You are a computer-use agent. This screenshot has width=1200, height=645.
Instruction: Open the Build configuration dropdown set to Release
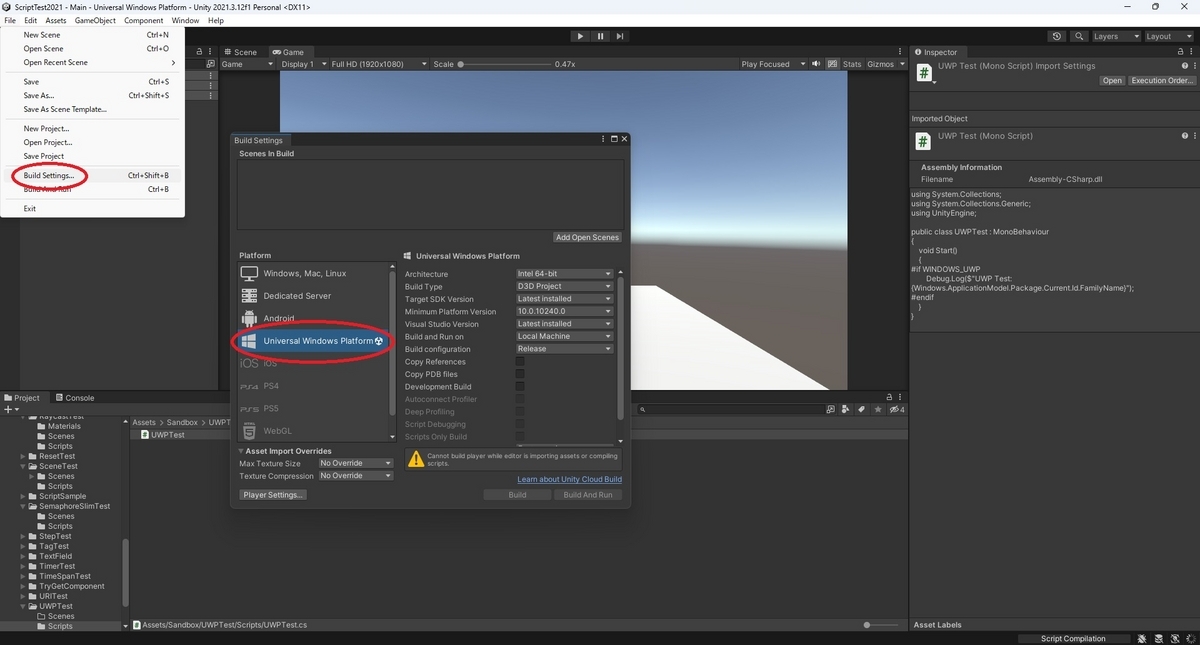point(564,348)
